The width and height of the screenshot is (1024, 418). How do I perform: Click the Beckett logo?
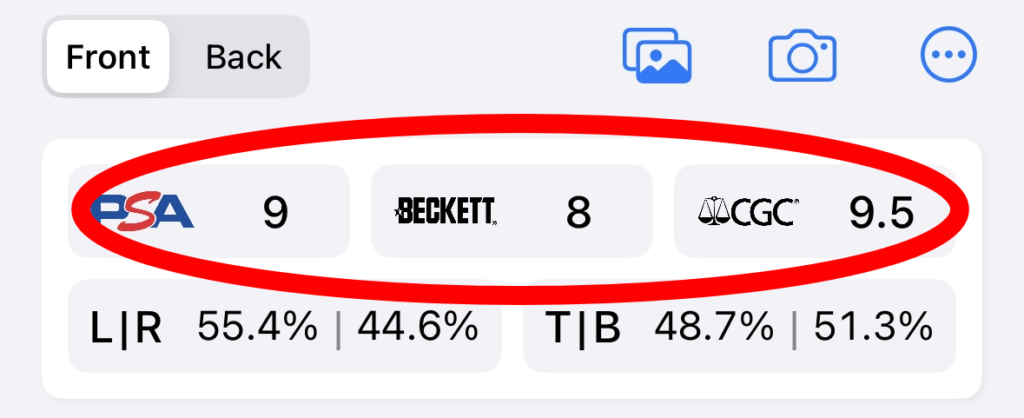tap(445, 212)
